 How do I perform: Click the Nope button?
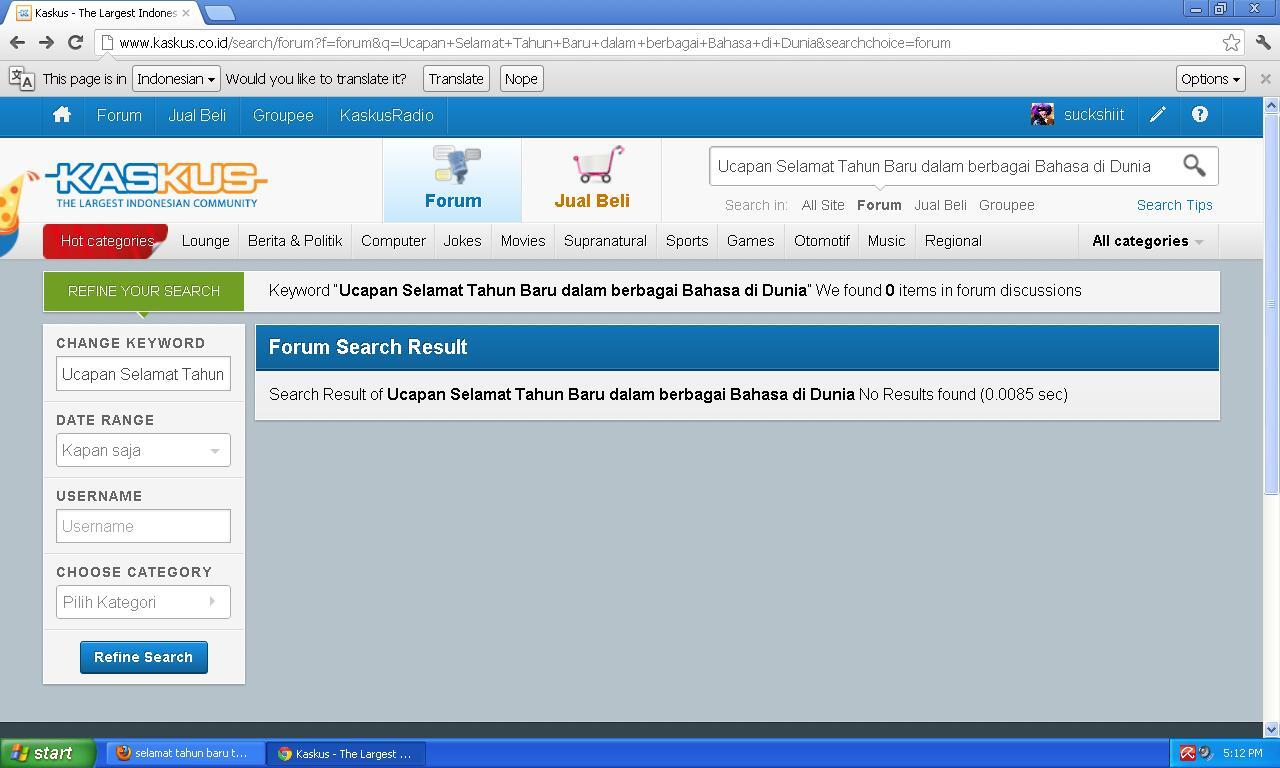(x=521, y=79)
